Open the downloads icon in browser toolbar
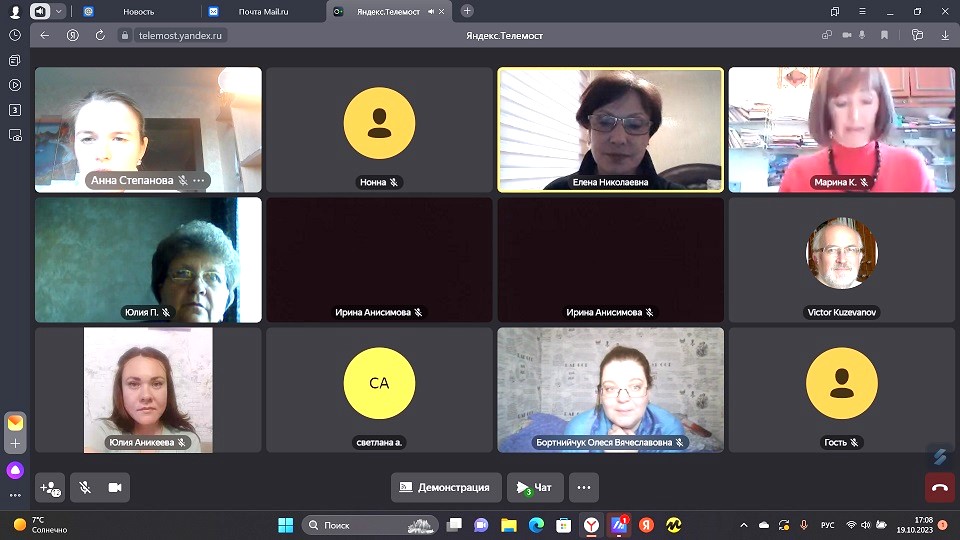Screen dimensions: 960x540 tap(945, 35)
